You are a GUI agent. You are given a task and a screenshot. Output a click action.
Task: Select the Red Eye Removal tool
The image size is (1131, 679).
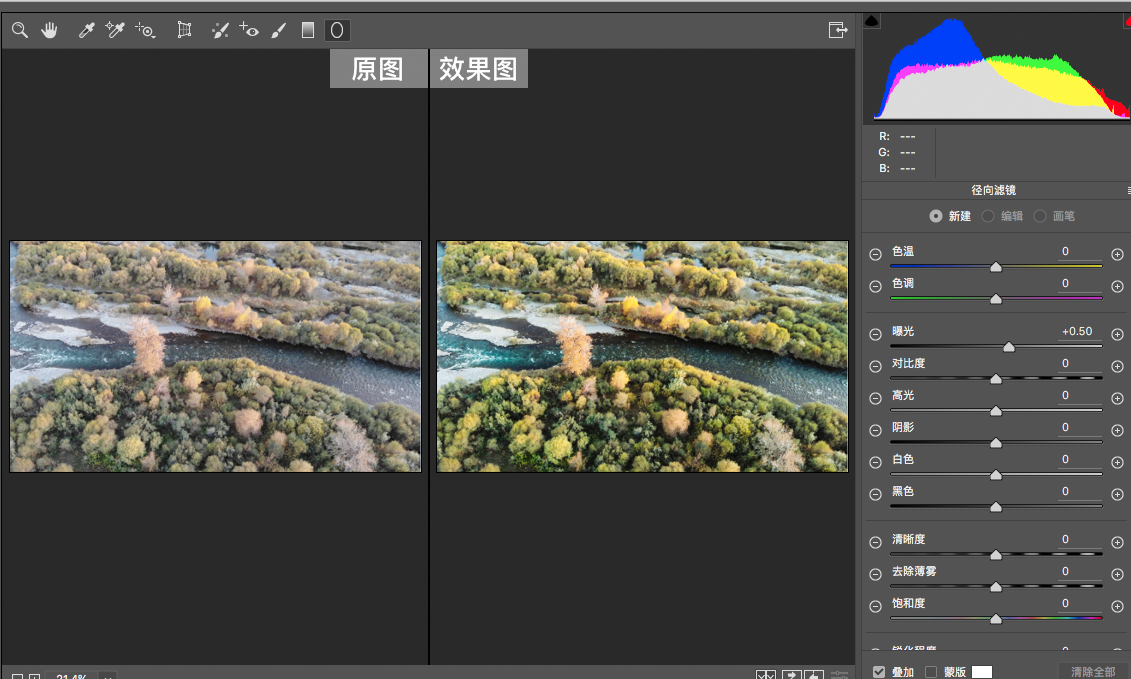(249, 31)
